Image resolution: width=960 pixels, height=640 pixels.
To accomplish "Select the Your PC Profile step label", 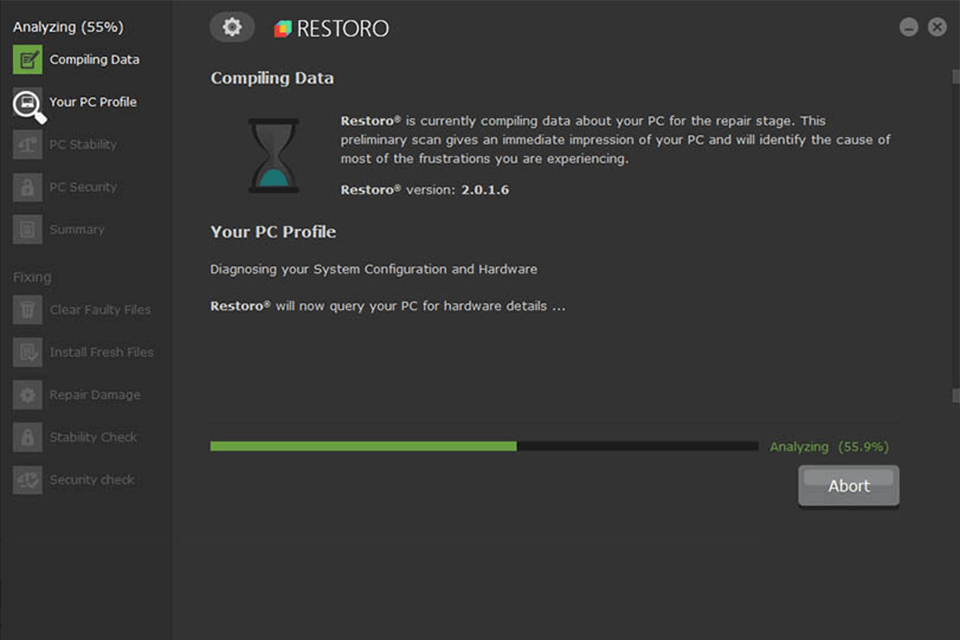I will pos(92,102).
